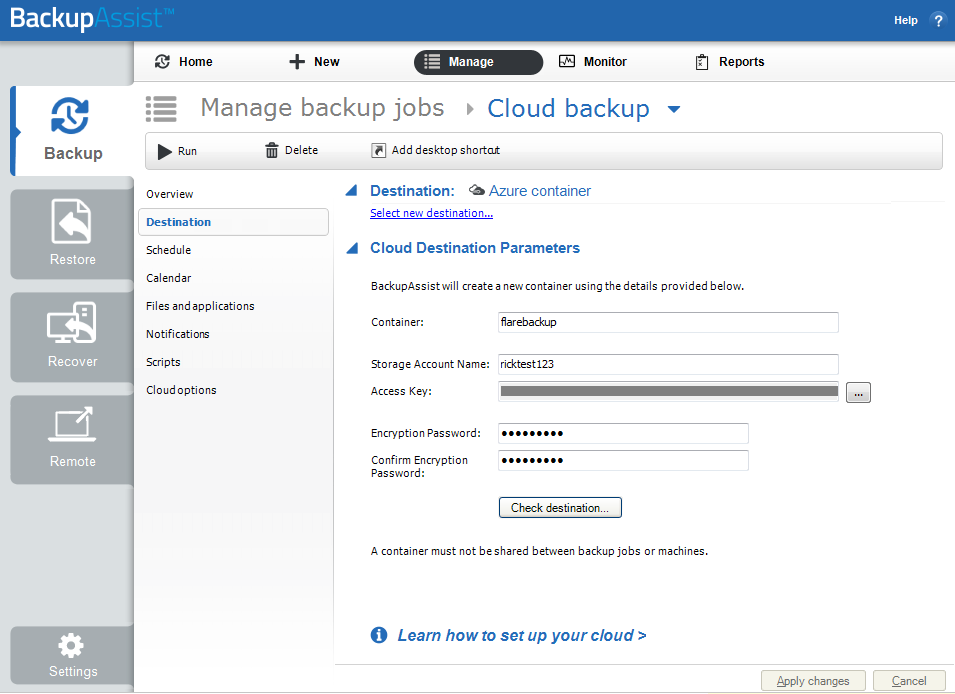Select the Destination menu item

point(233,222)
